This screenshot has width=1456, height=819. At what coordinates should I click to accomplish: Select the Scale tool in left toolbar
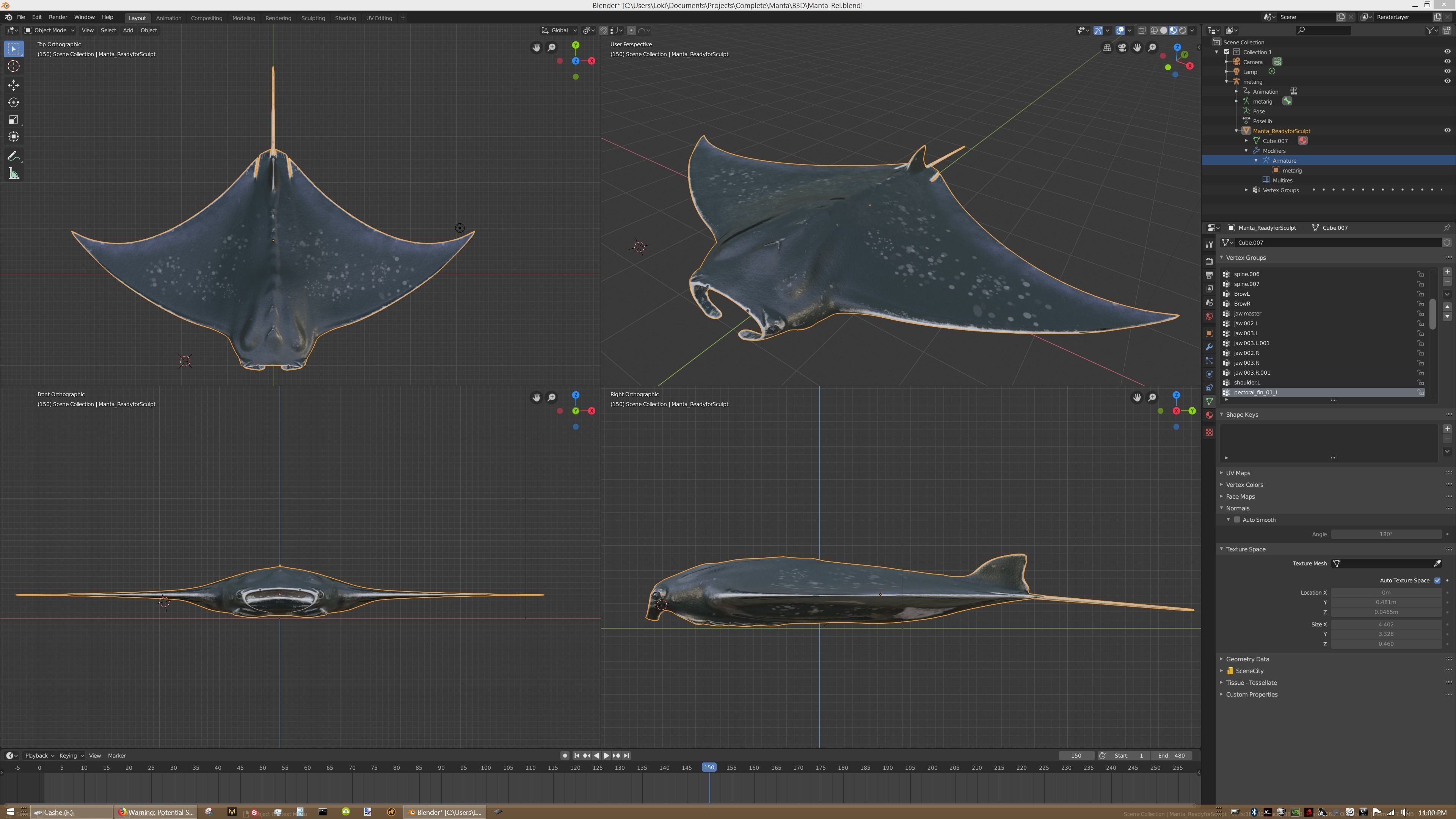tap(14, 120)
